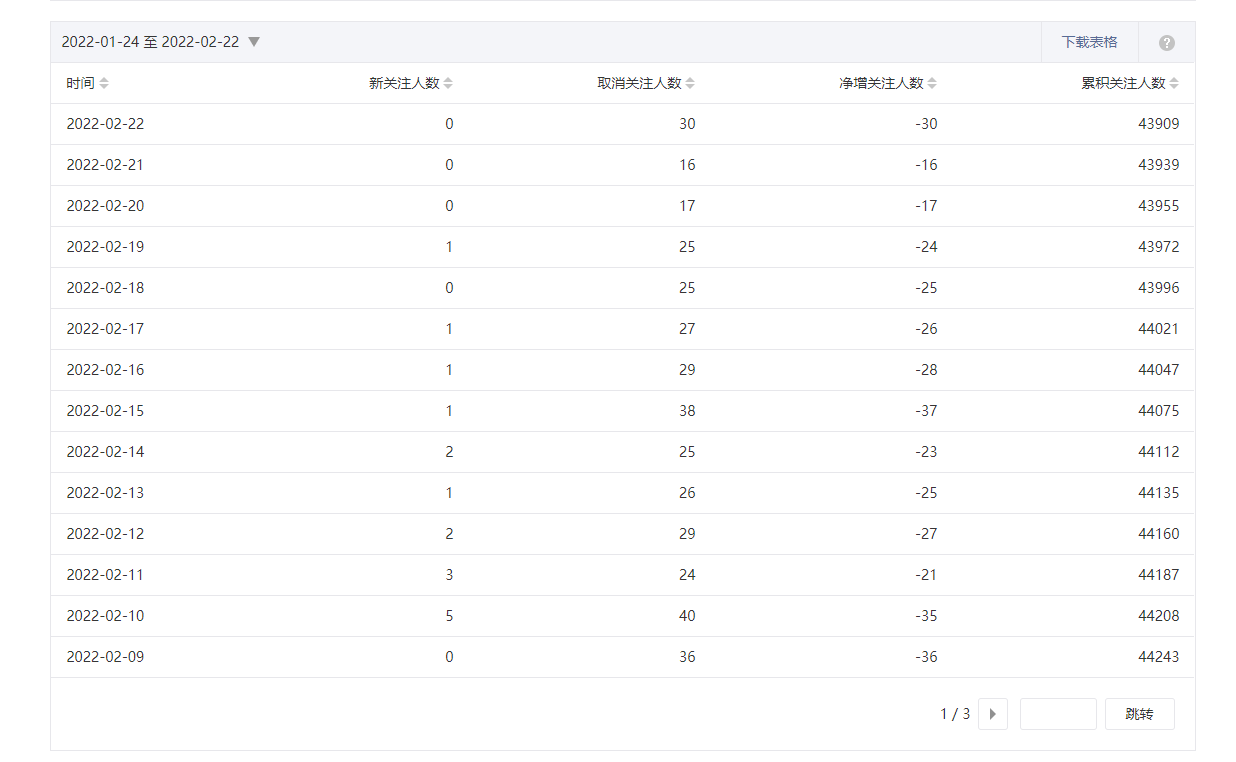This screenshot has height=762, width=1236.
Task: Open the 2022-01-24 至 2022-02-22 date selector
Action: click(x=150, y=42)
